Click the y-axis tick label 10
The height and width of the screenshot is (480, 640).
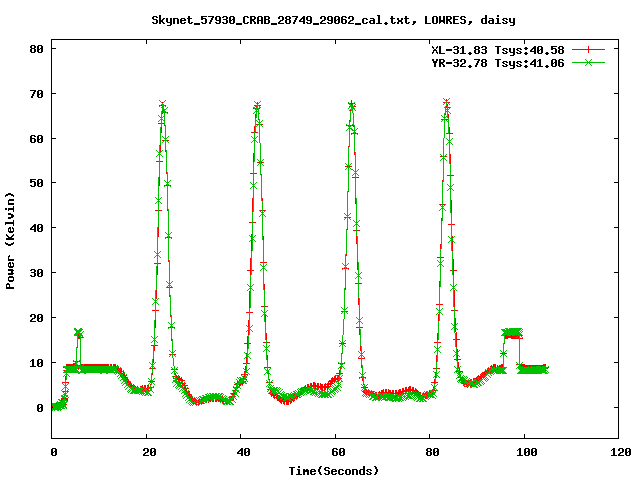pos(36,362)
